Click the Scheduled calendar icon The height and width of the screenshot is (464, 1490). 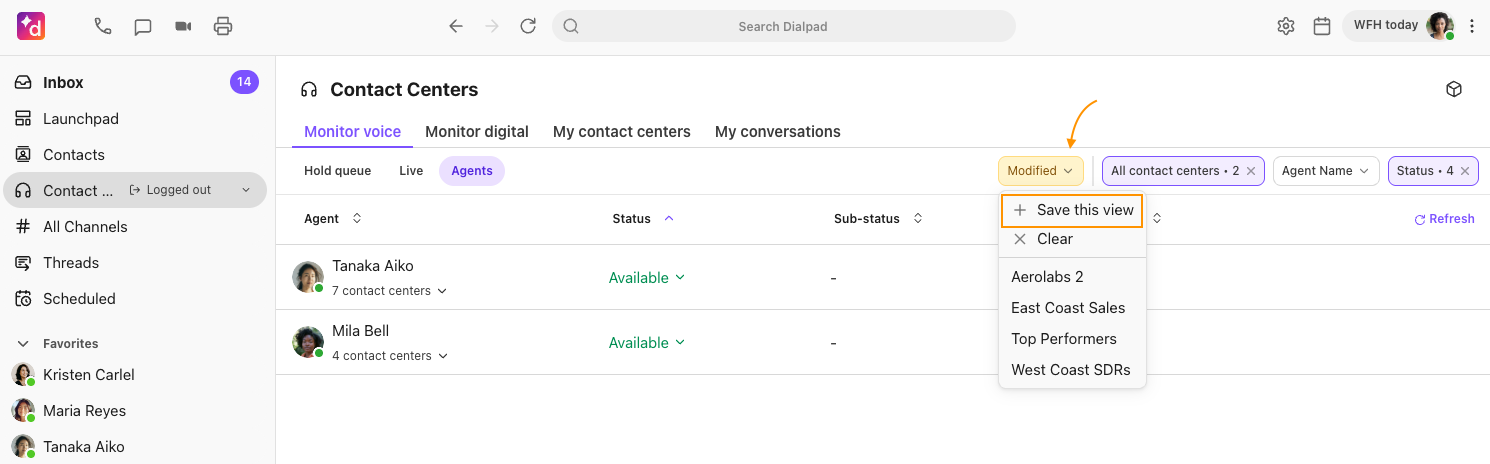coord(23,299)
